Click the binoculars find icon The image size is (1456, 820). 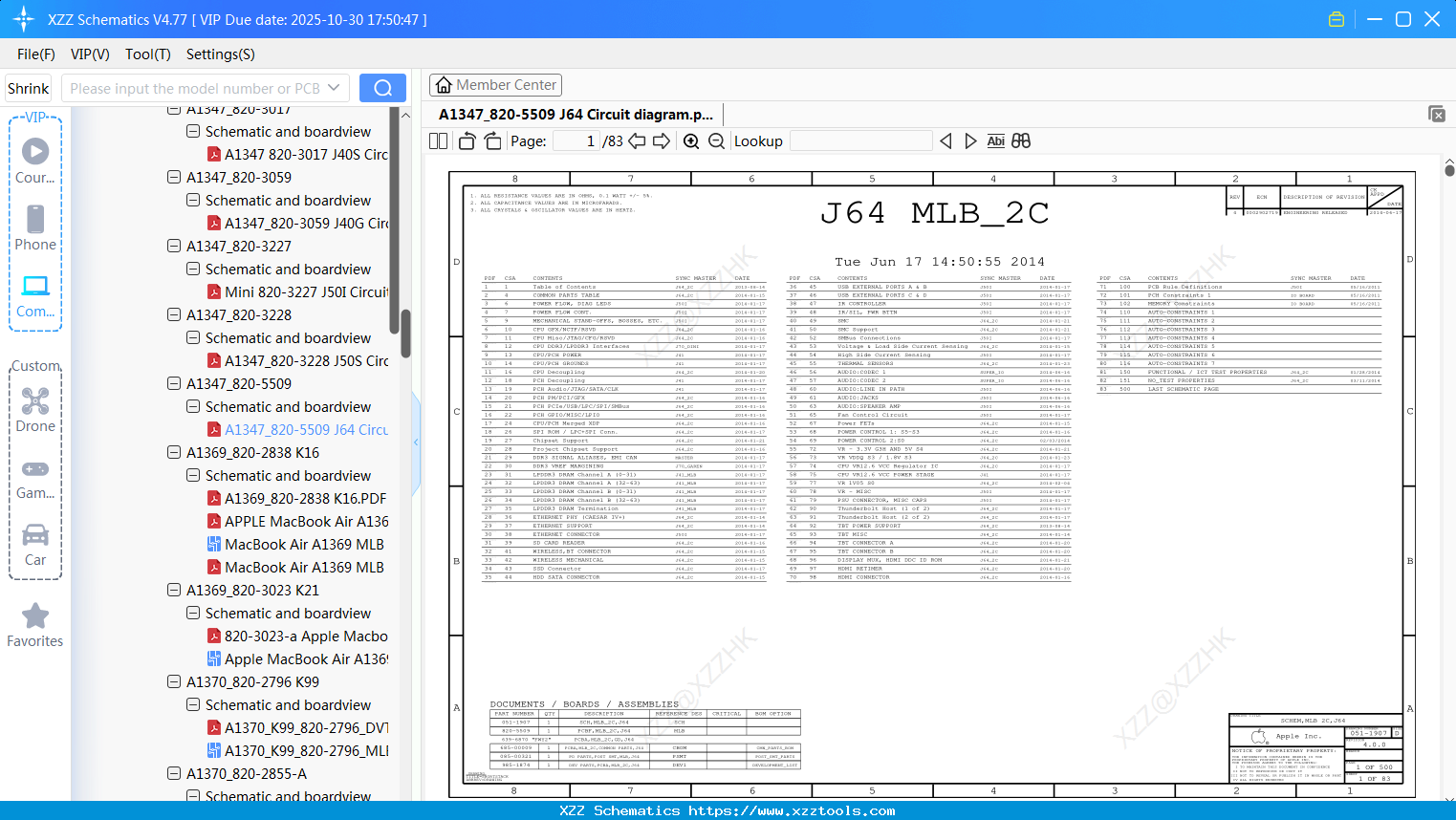point(1021,141)
